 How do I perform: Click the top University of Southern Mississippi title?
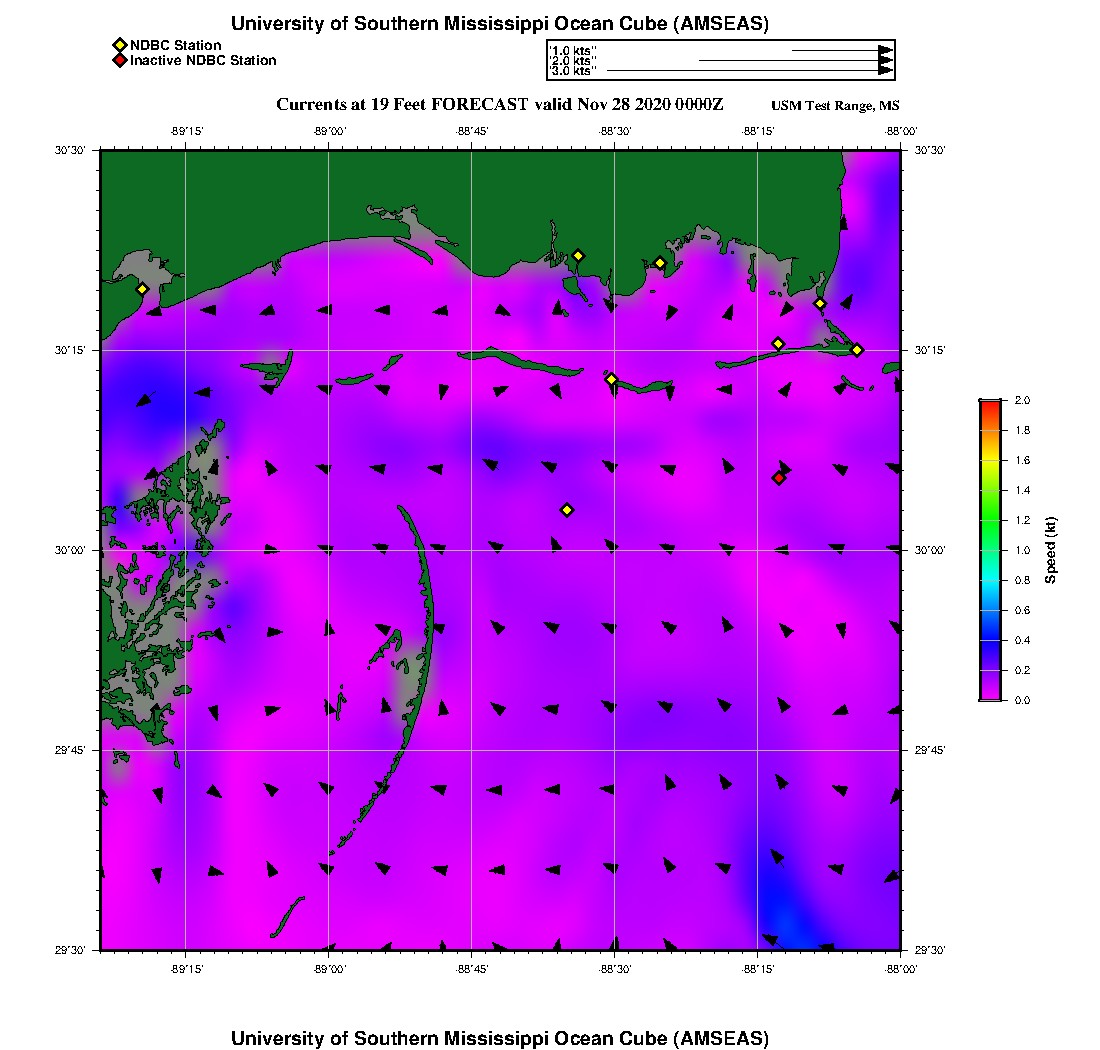click(500, 23)
